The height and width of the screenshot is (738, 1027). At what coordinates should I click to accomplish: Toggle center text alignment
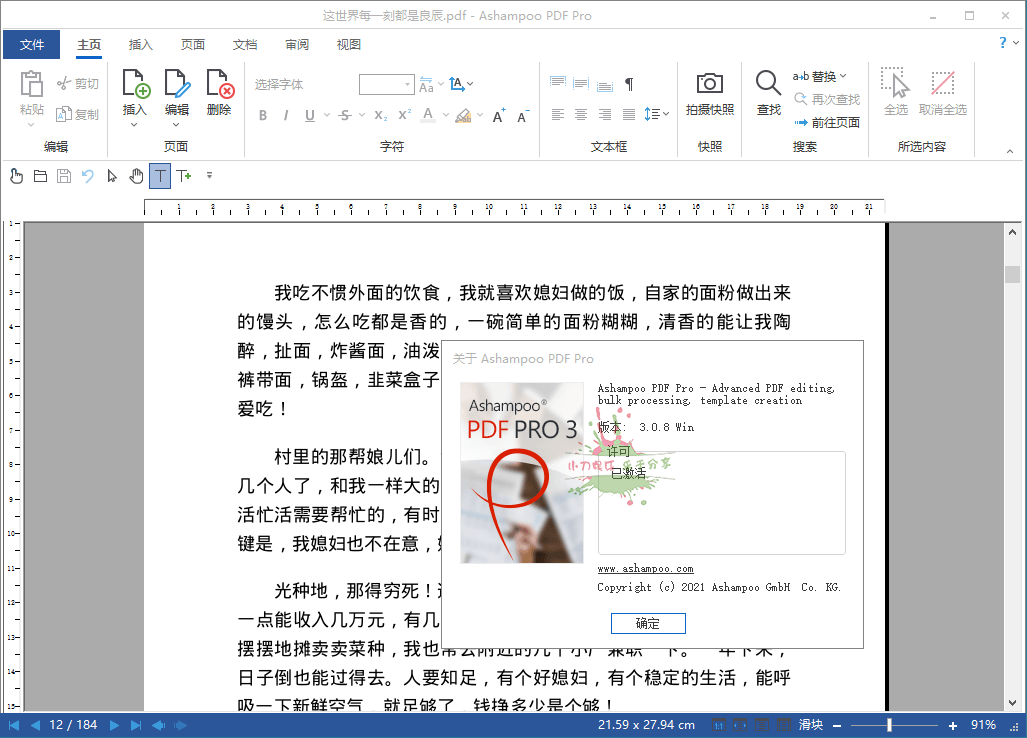pos(581,115)
